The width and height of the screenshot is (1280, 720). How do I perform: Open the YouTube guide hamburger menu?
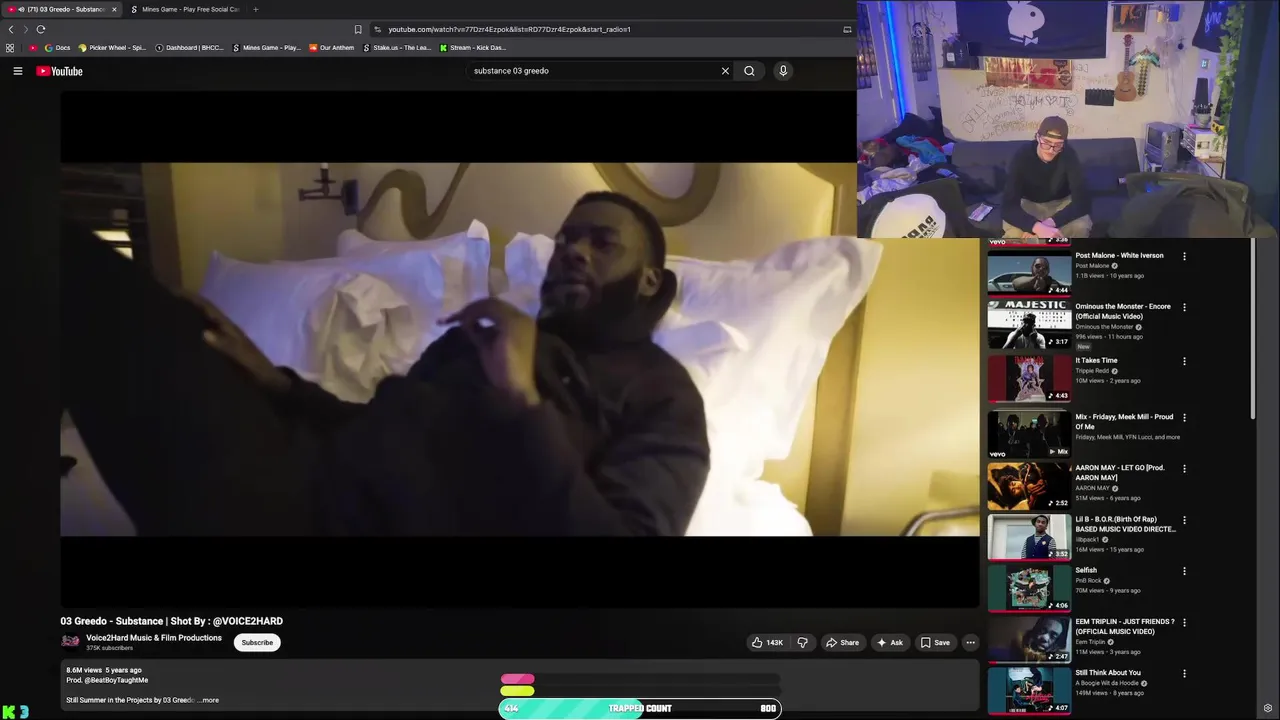coord(17,71)
